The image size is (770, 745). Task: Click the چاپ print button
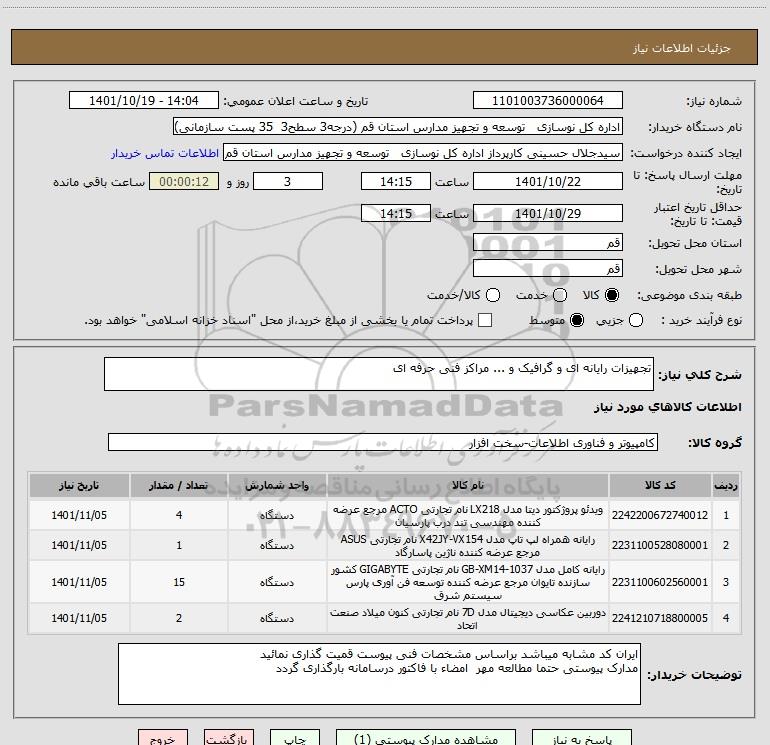coord(295,738)
